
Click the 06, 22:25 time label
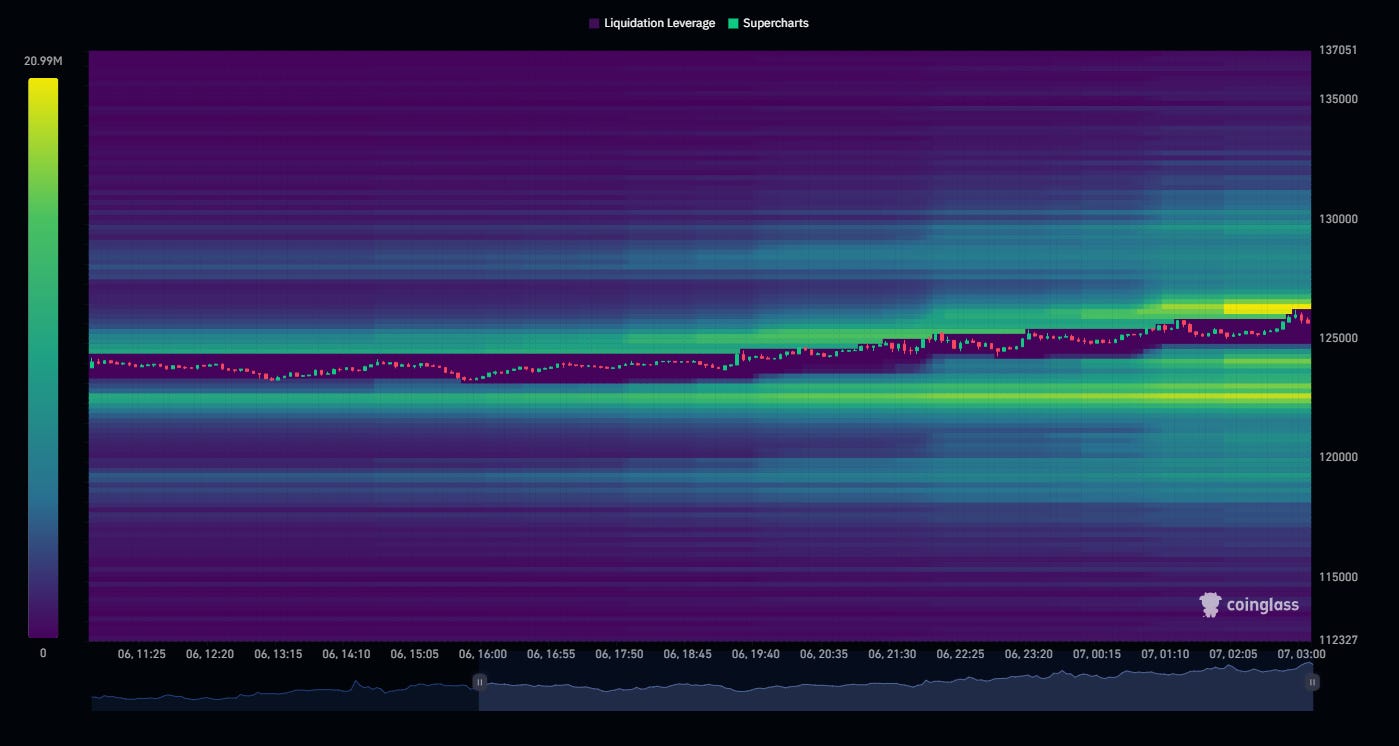coord(960,654)
